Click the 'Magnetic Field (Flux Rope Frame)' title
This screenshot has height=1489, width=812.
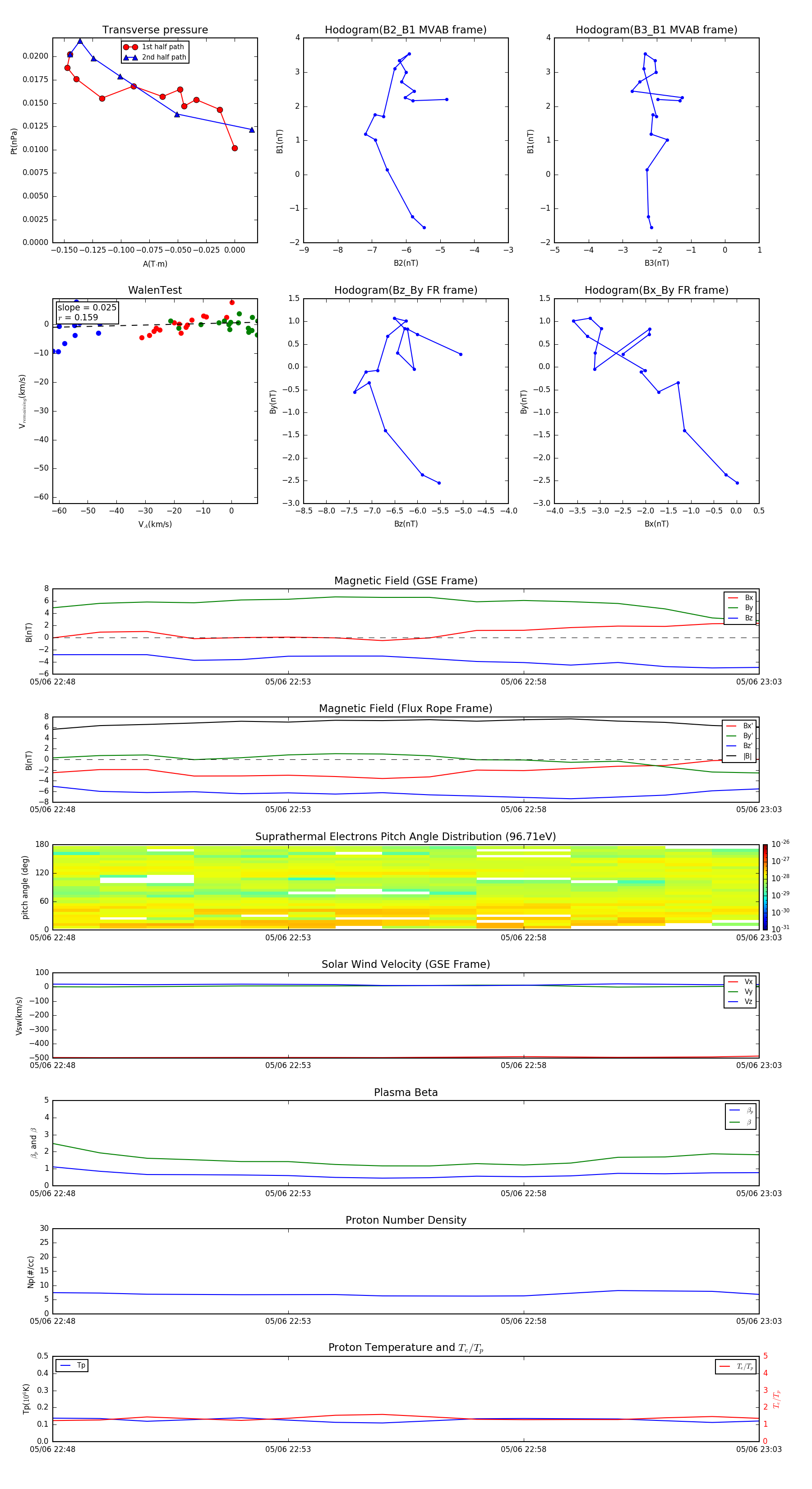pos(406,709)
